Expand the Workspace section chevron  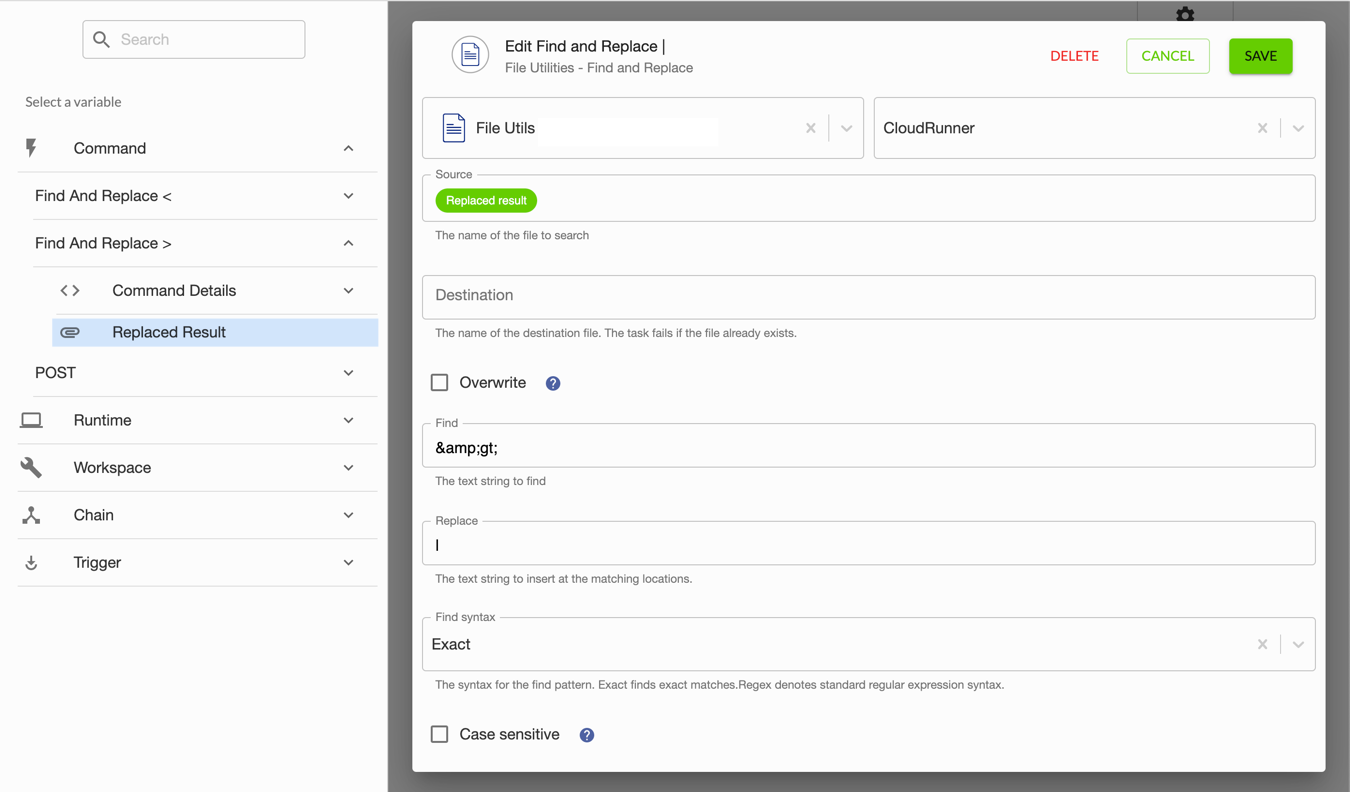[x=348, y=468]
